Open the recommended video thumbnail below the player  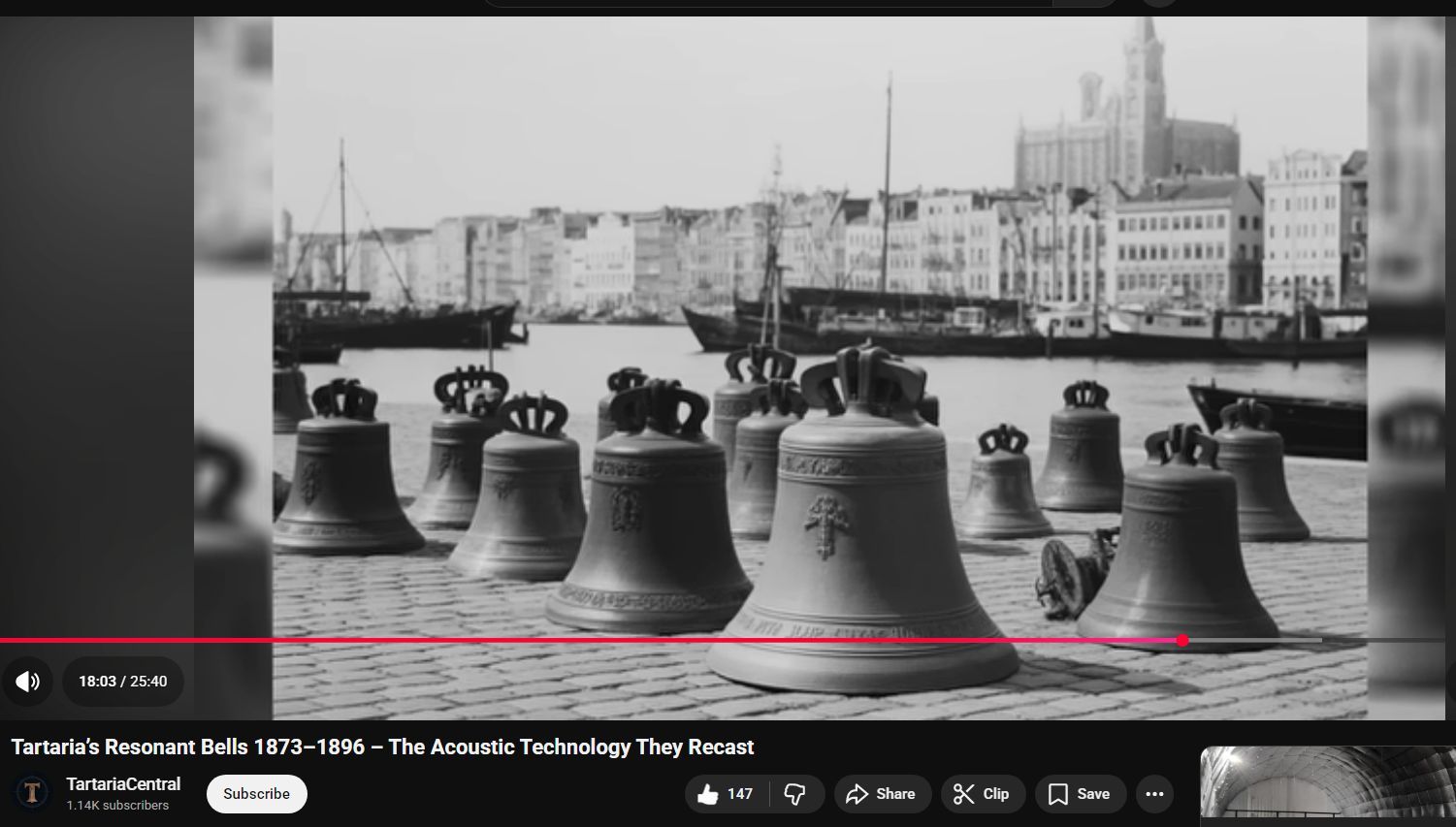click(x=1327, y=783)
